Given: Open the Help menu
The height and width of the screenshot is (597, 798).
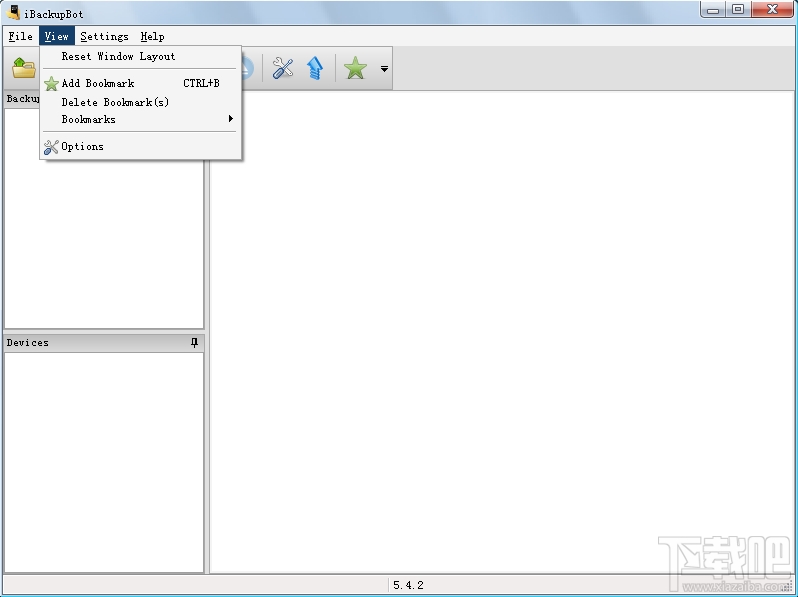Looking at the screenshot, I should (152, 36).
